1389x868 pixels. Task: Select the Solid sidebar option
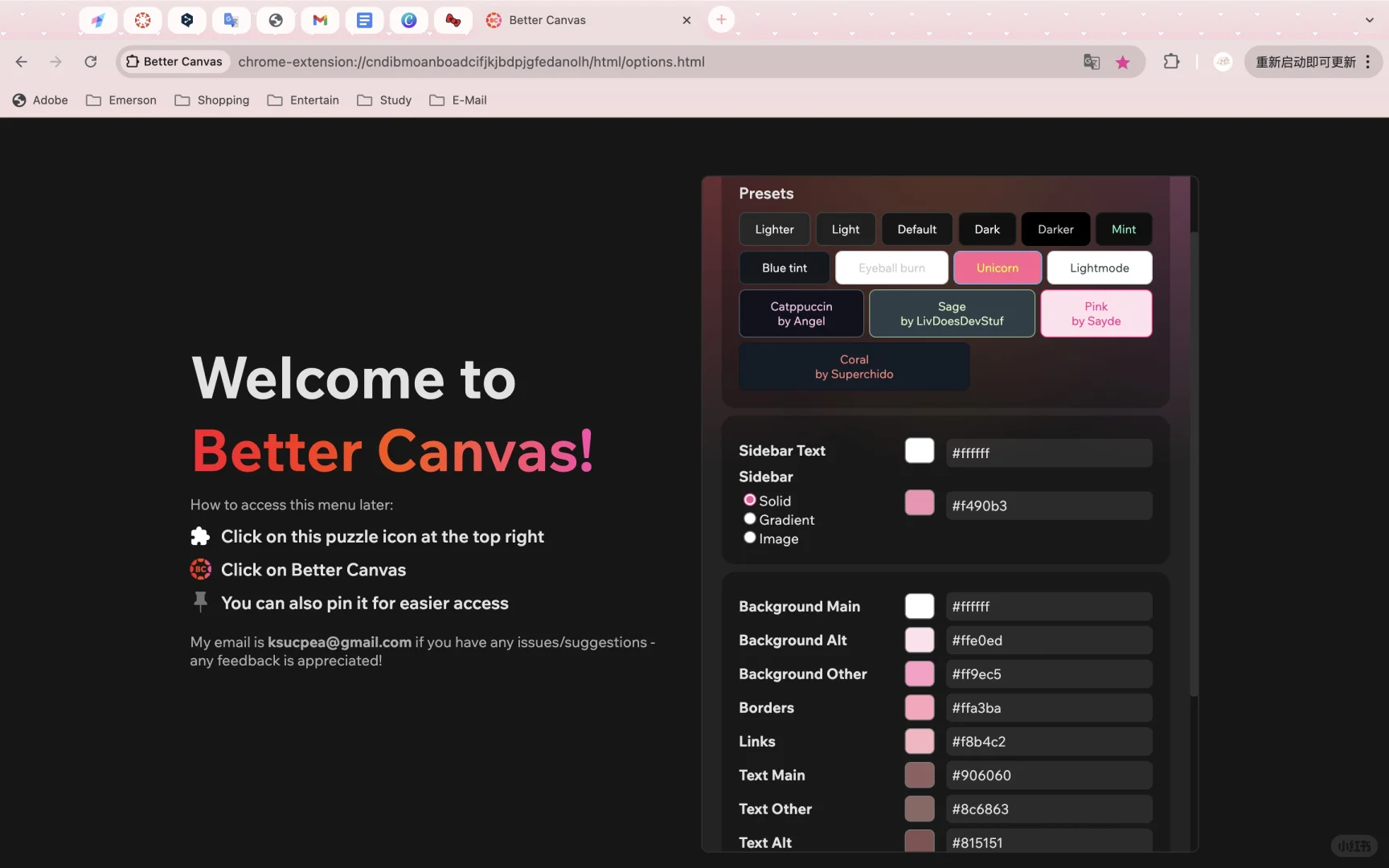pyautogui.click(x=750, y=500)
